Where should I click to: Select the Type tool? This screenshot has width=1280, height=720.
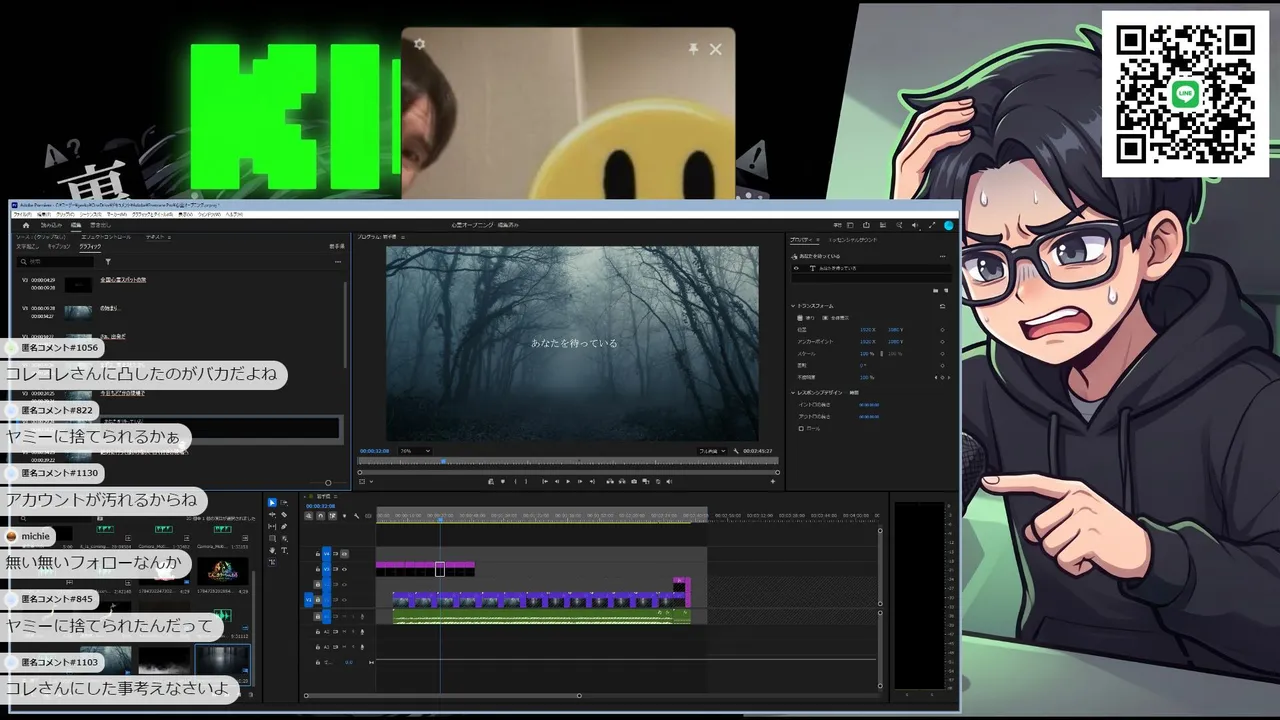(284, 551)
